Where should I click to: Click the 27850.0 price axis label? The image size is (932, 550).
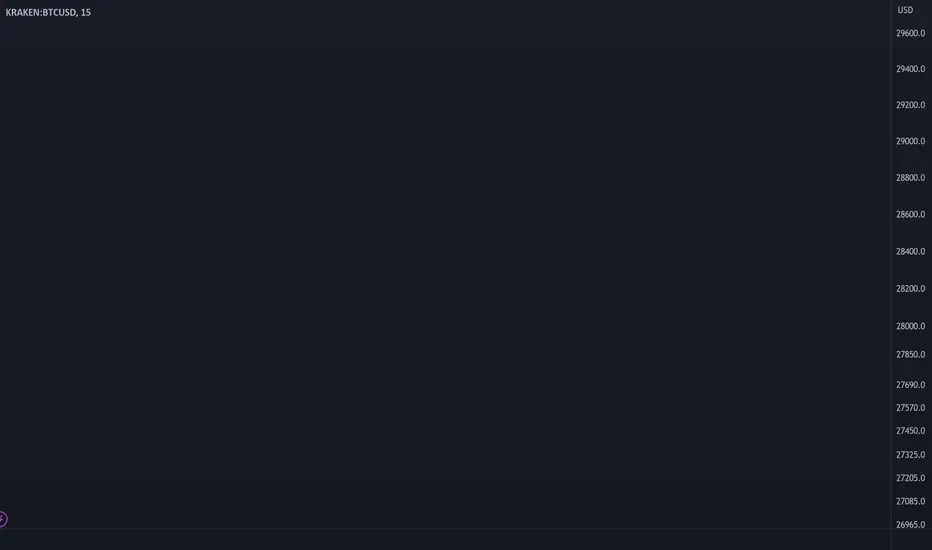point(911,354)
